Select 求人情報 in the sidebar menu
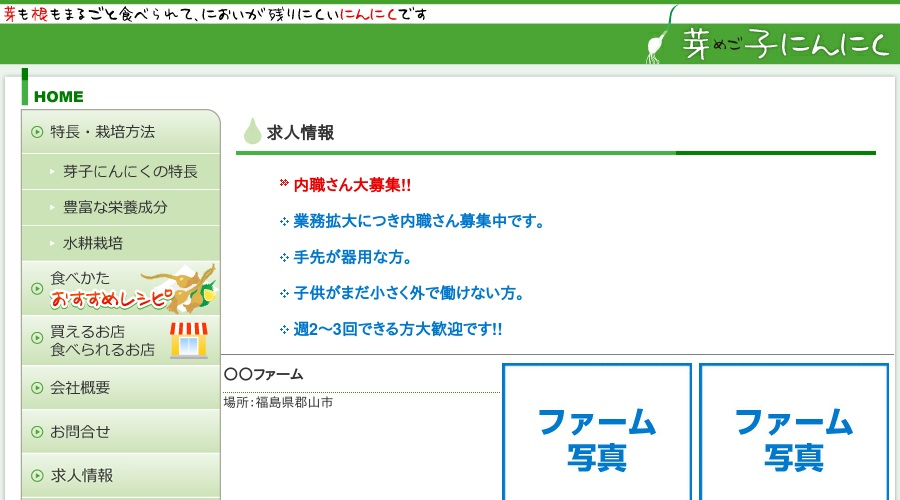This screenshot has width=900, height=500. (82, 476)
